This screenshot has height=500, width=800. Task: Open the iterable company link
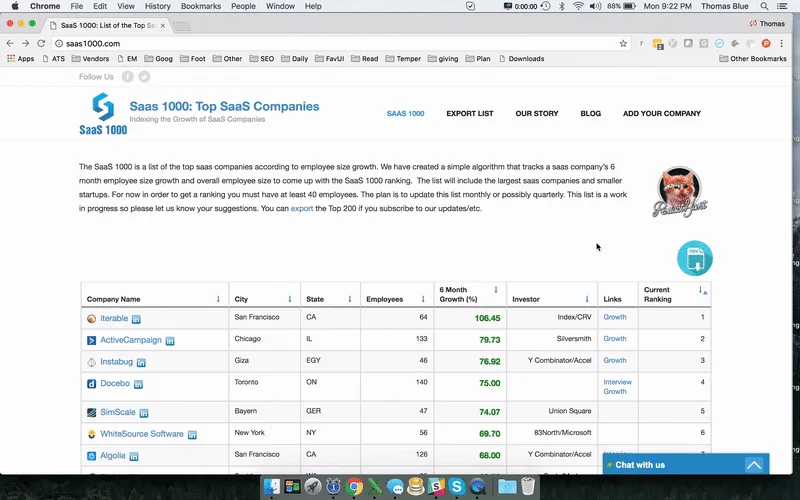point(114,318)
